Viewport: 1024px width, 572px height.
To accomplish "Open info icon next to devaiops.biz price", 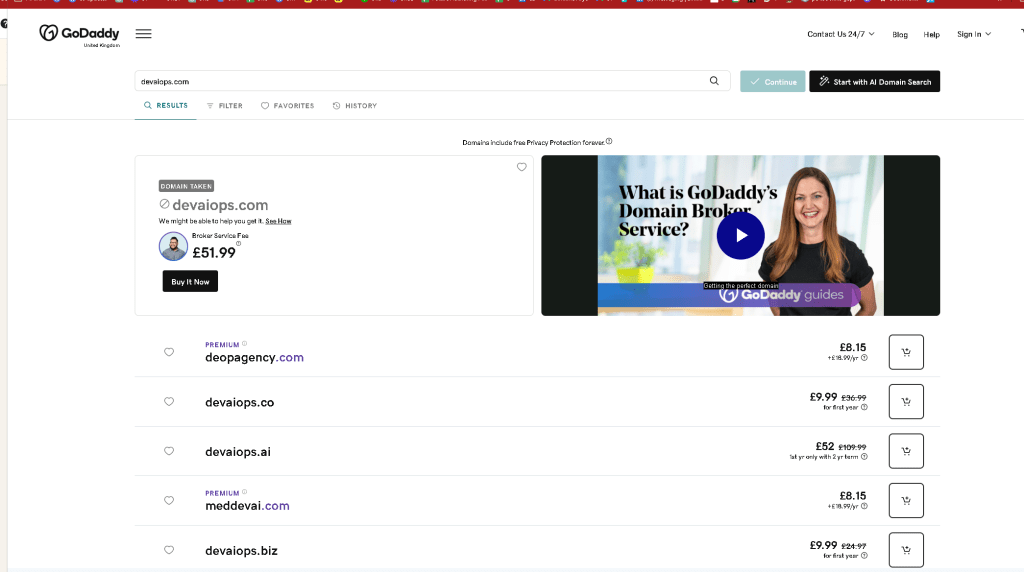I will [864, 556].
